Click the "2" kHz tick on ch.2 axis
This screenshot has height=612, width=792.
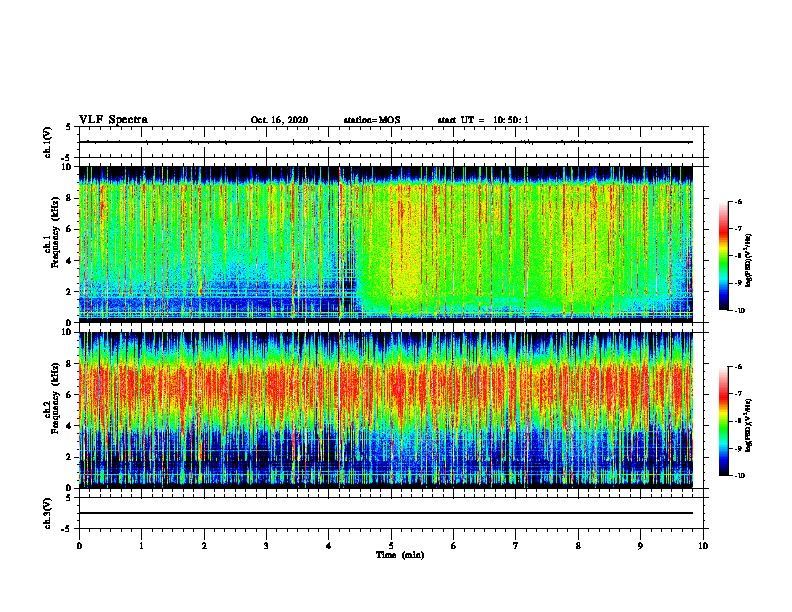70,457
